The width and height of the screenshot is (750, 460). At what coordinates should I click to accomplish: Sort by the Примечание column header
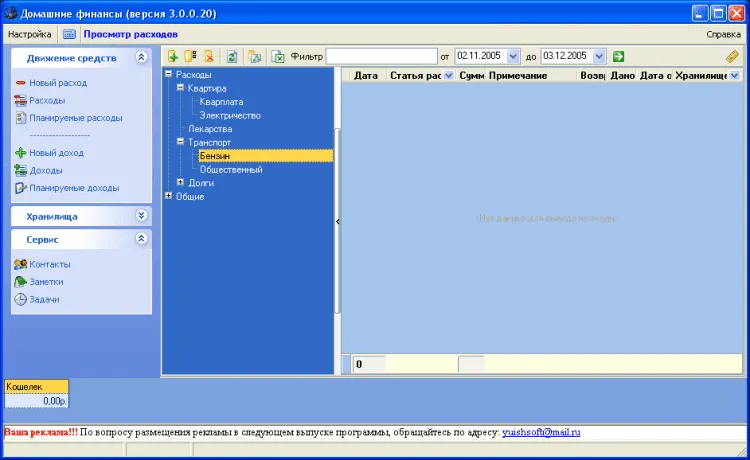pos(518,76)
